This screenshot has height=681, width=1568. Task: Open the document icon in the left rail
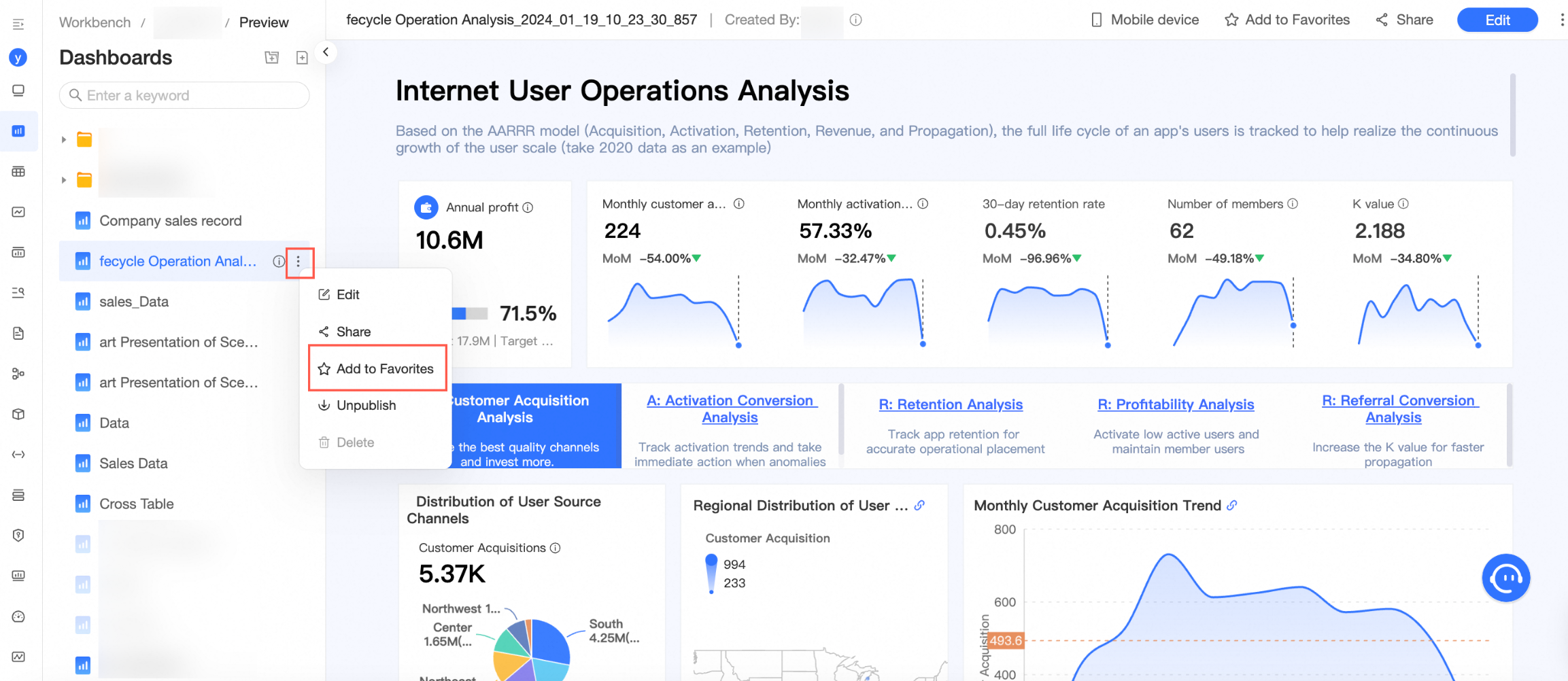click(x=18, y=333)
